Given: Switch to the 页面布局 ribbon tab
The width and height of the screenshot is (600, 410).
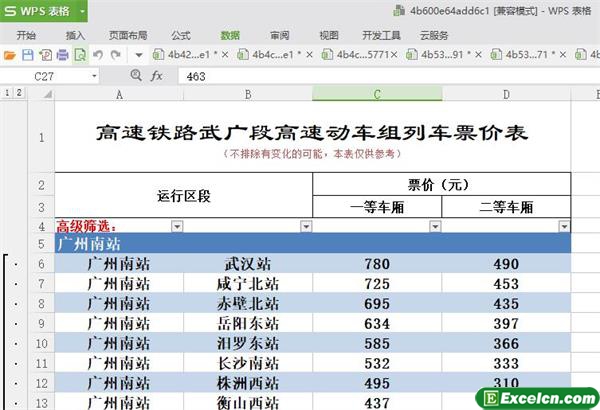Looking at the screenshot, I should (x=127, y=35).
